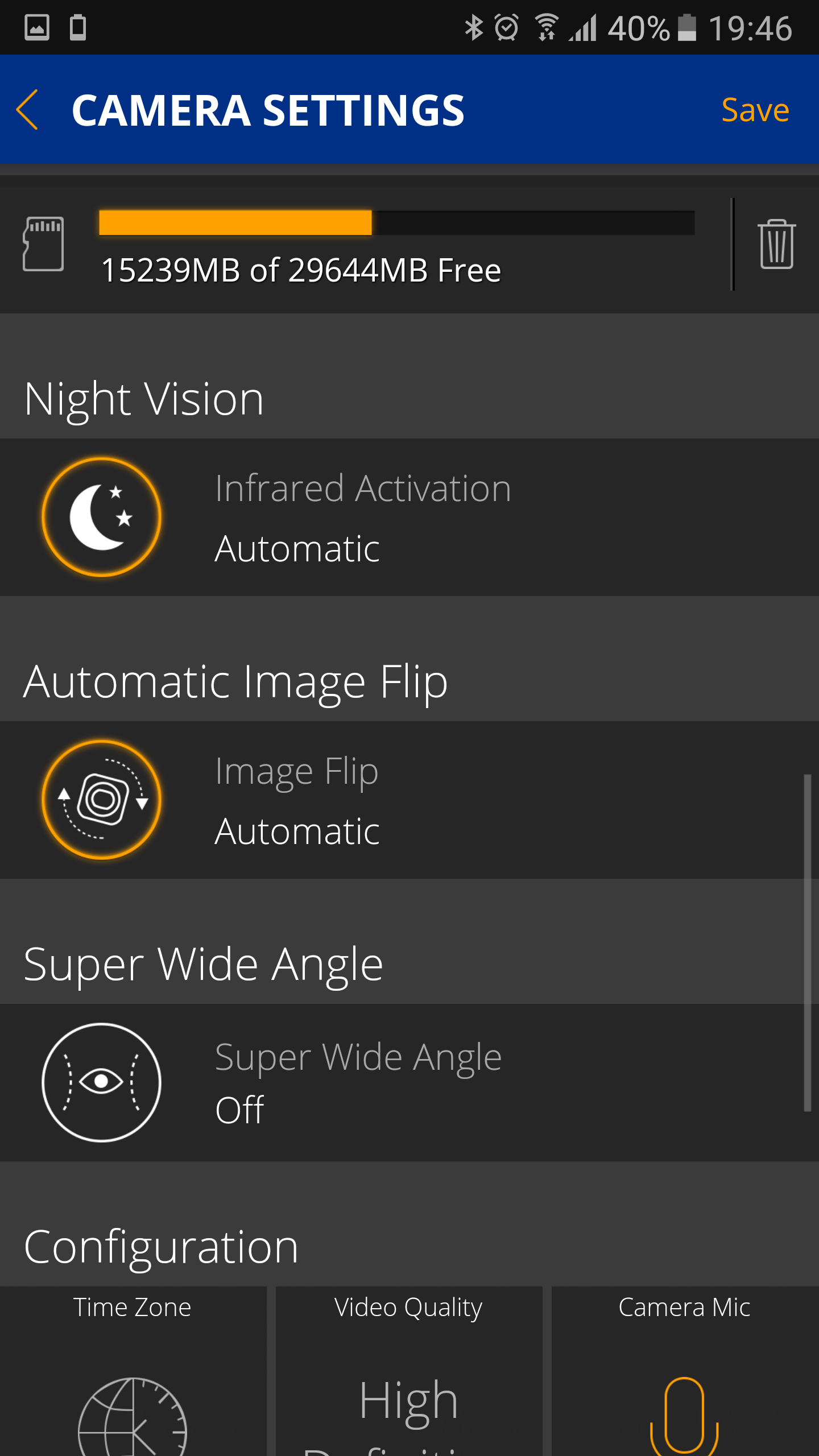Tap the back arrow in header
This screenshot has height=1456, width=819.
tap(27, 110)
